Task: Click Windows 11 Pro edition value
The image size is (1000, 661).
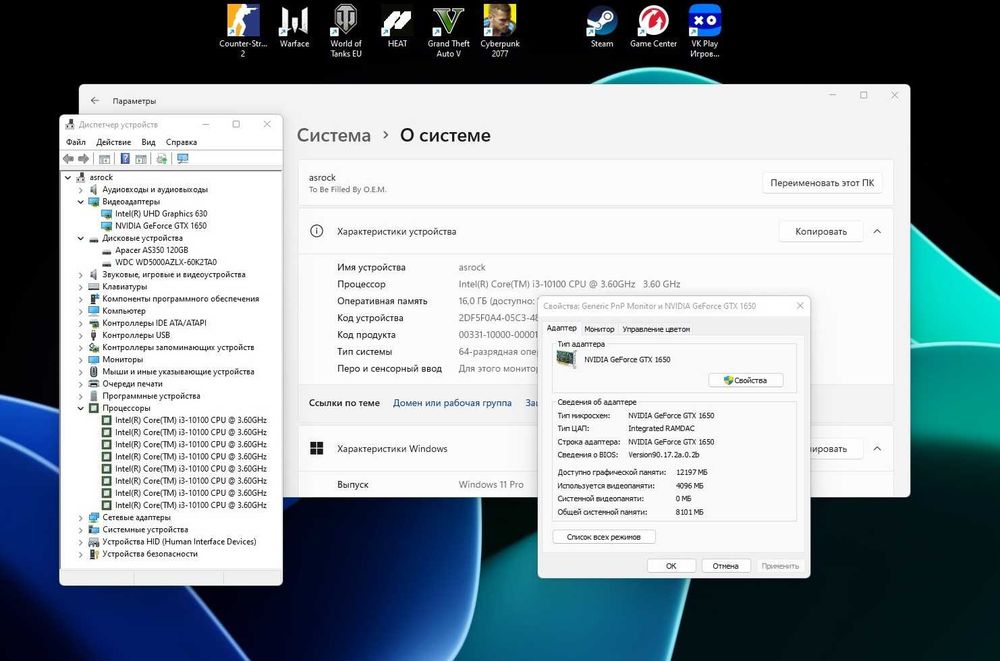Action: (491, 484)
